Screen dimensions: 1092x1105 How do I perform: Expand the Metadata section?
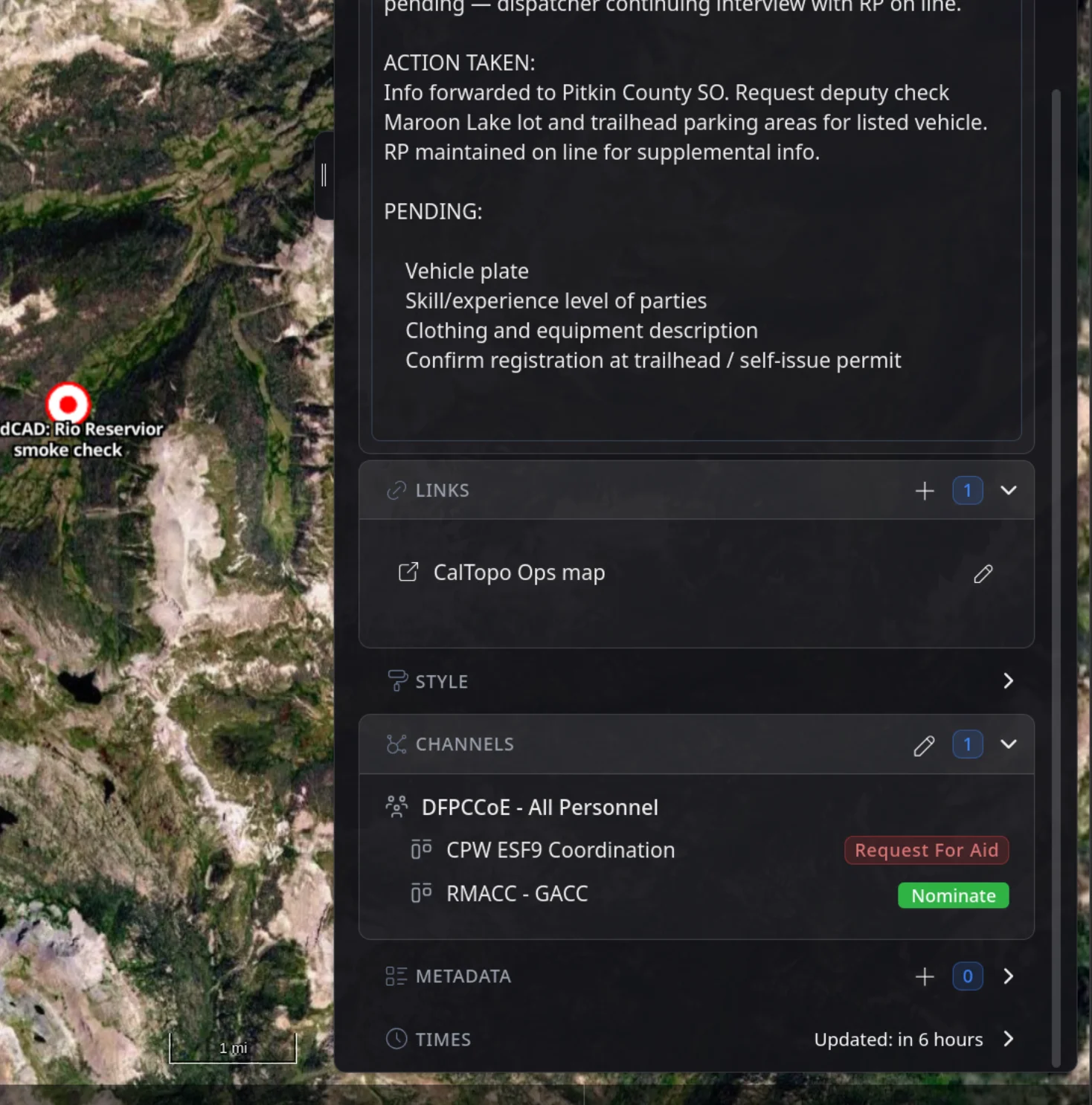click(1008, 976)
